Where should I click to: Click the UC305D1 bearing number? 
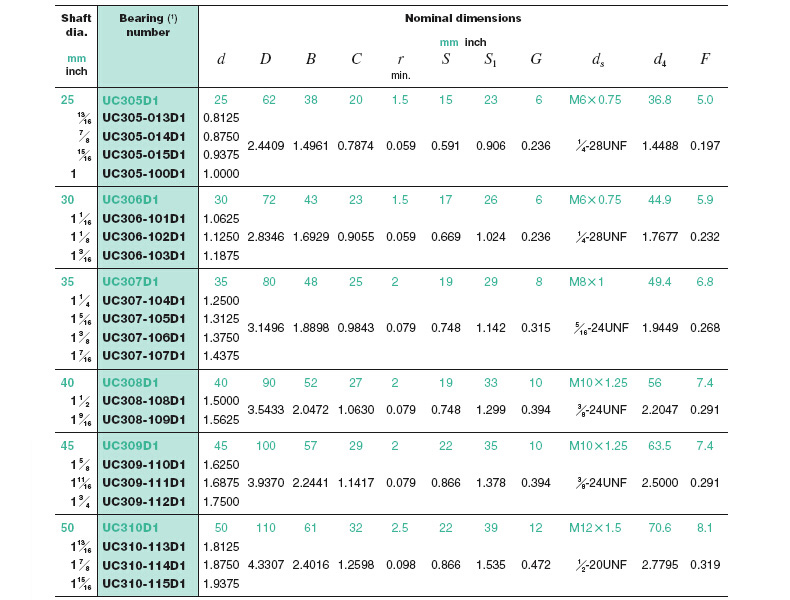(x=131, y=100)
